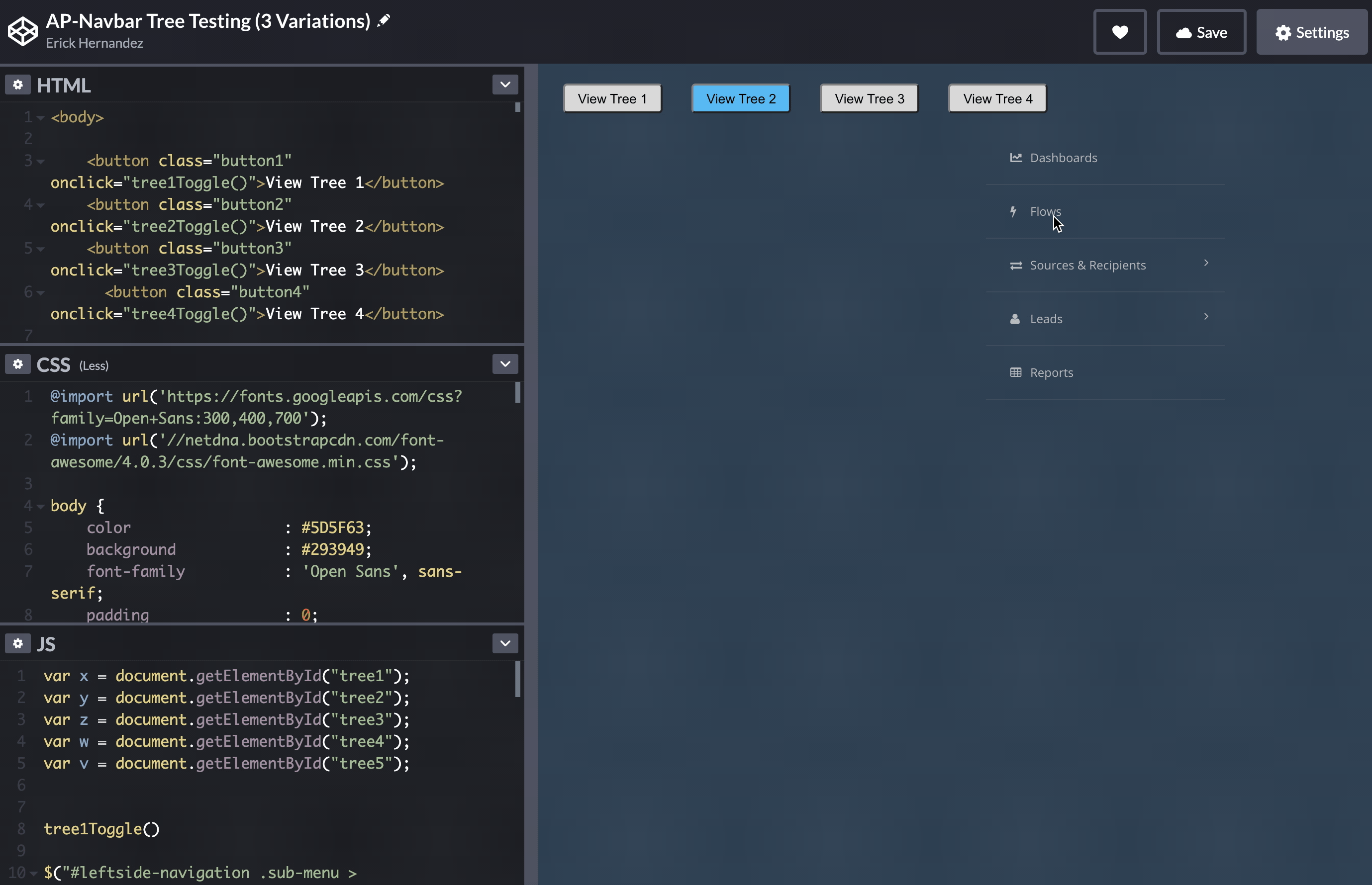Open the HTML panel dropdown chevron
This screenshot has height=885, width=1372.
[x=505, y=85]
